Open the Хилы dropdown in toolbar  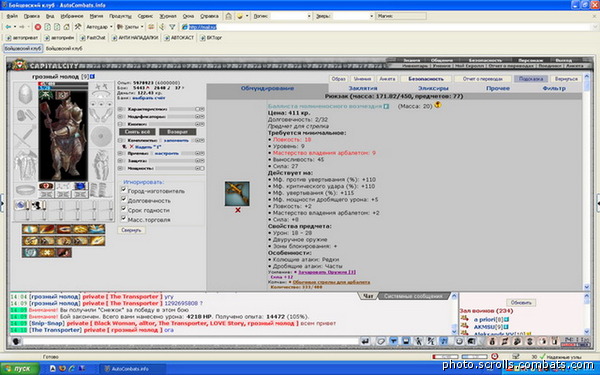[x=130, y=27]
